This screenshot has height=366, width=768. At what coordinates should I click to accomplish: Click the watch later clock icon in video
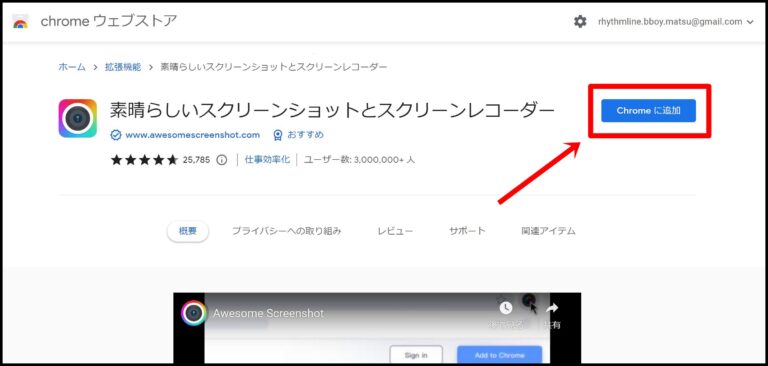click(x=505, y=308)
